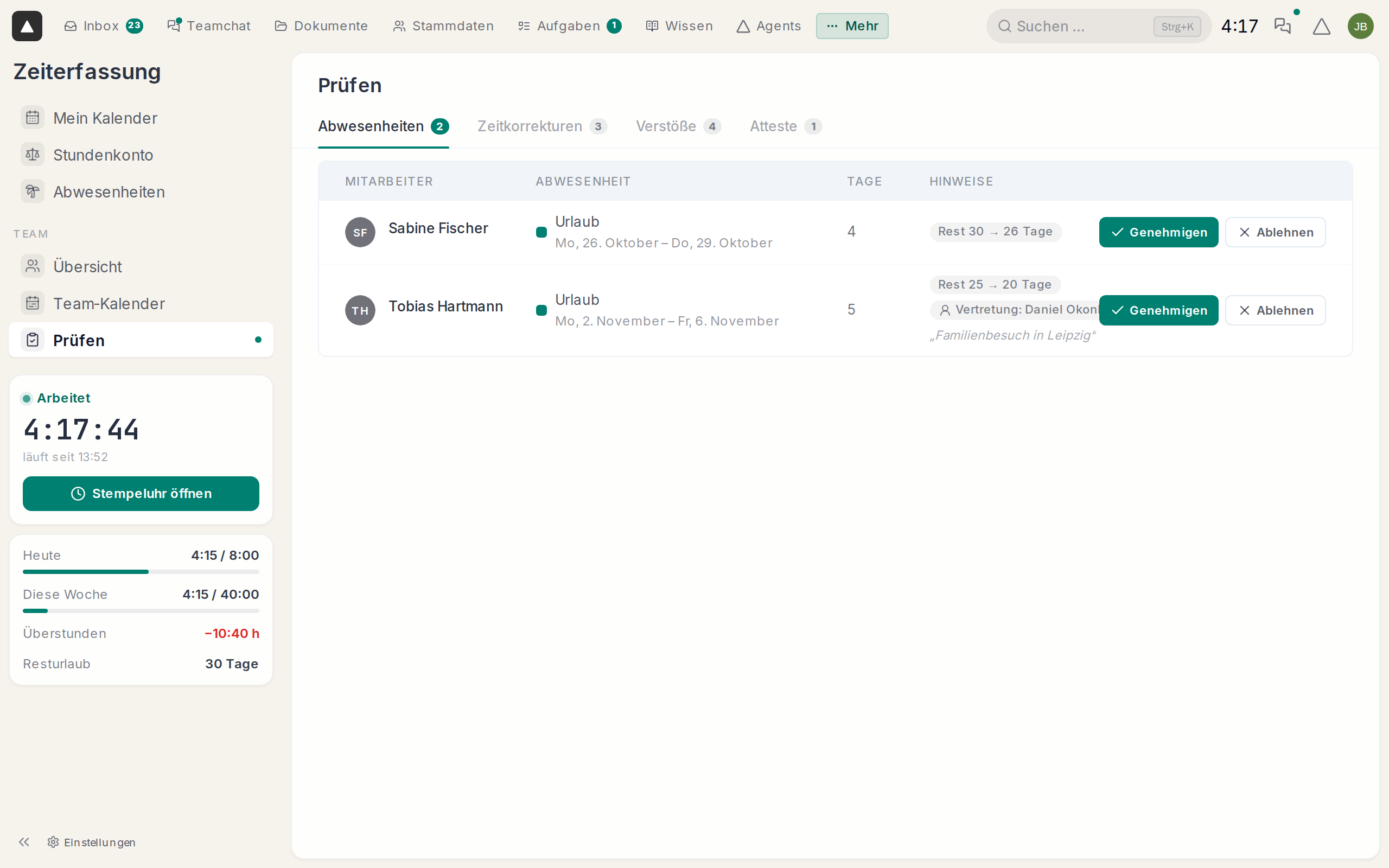The image size is (1389, 868).
Task: Click the triangle alert icon in header
Action: click(1321, 26)
